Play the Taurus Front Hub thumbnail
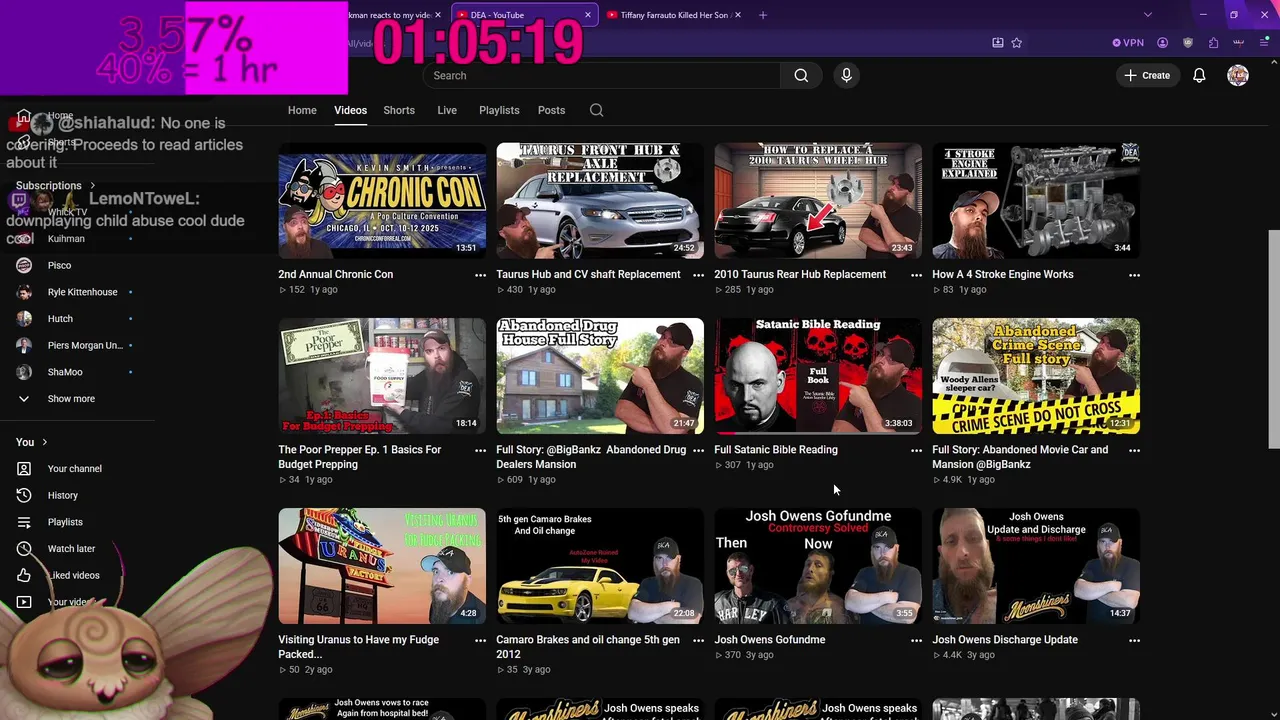 600,200
